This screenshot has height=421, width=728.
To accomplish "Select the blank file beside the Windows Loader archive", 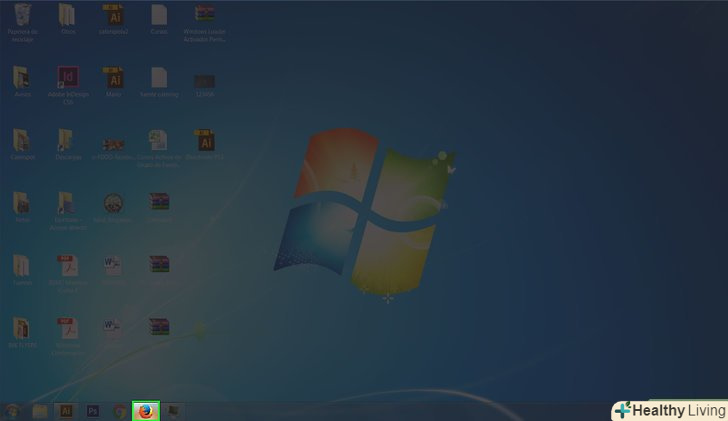I will point(159,19).
